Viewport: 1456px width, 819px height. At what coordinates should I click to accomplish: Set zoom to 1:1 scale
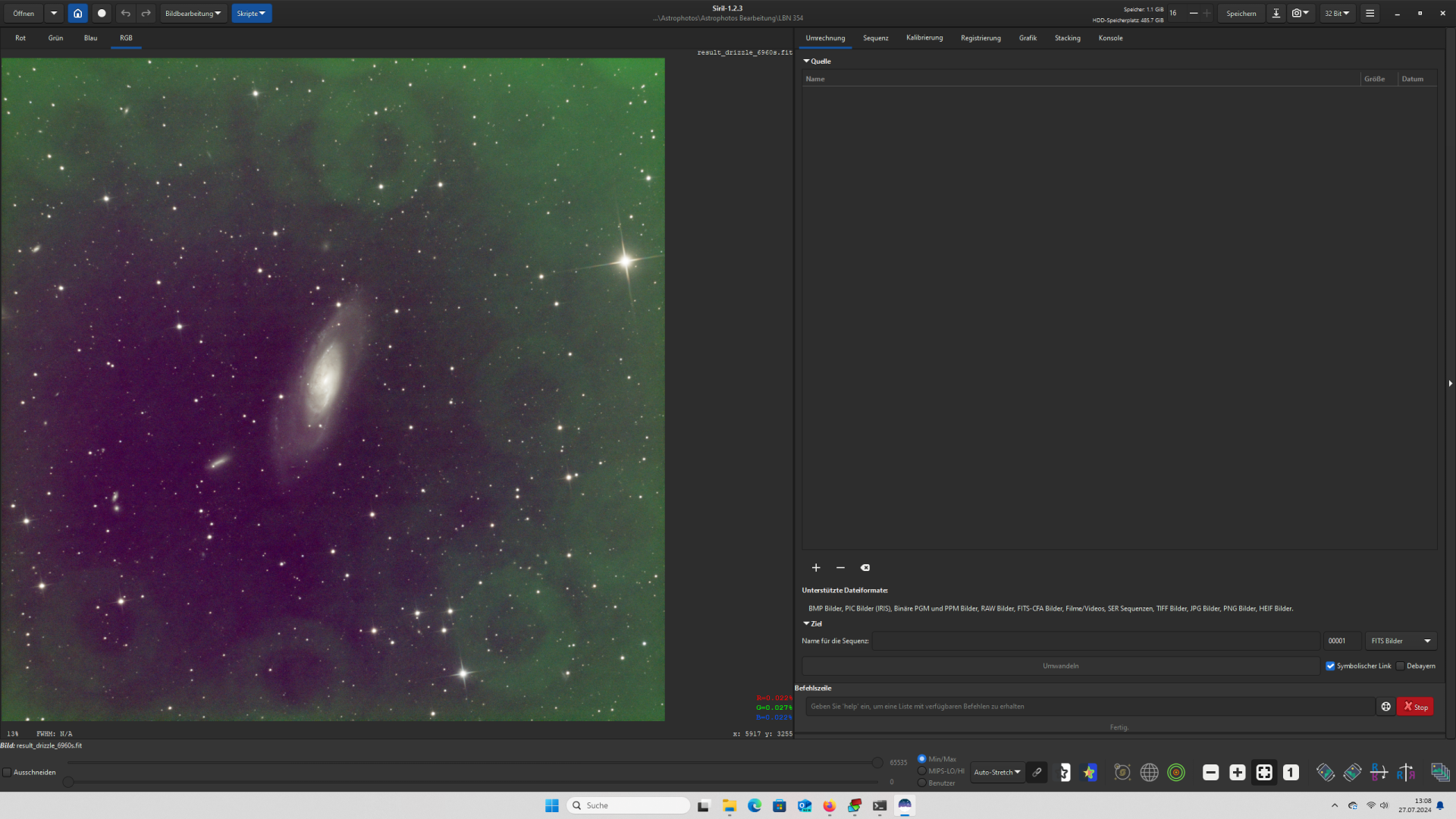click(x=1291, y=772)
